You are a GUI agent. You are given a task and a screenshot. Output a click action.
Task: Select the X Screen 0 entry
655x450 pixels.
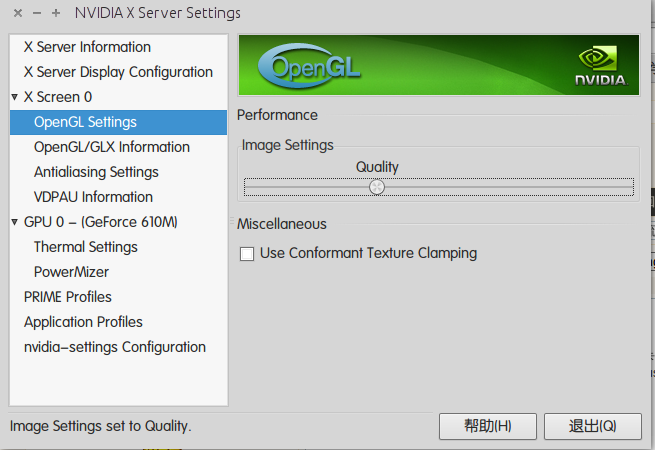58,97
